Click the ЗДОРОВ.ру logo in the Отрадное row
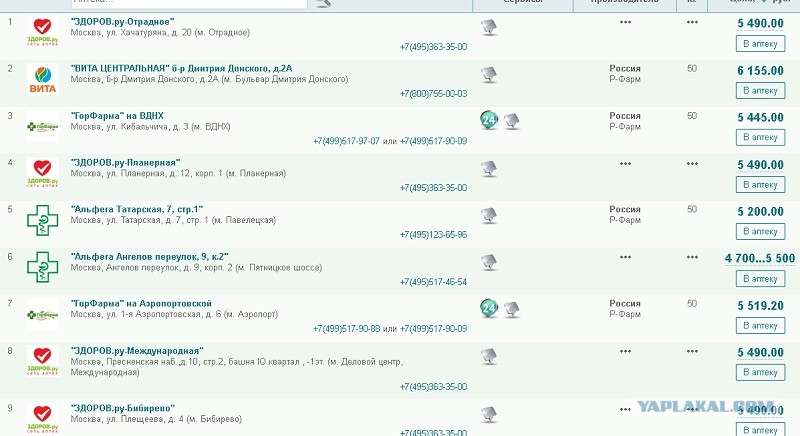The height and width of the screenshot is (436, 800). (42, 32)
